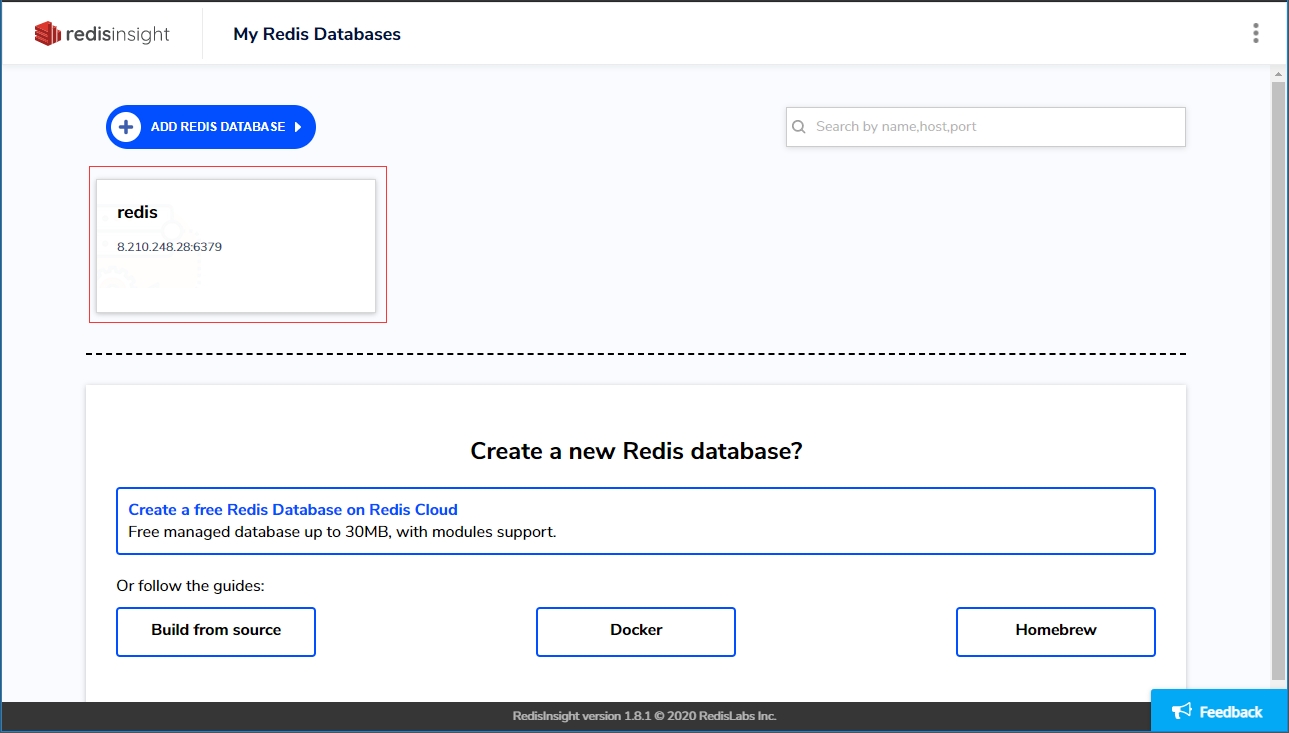The image size is (1289, 733).
Task: Click the redisinsight wordmark in header
Action: pos(118,34)
